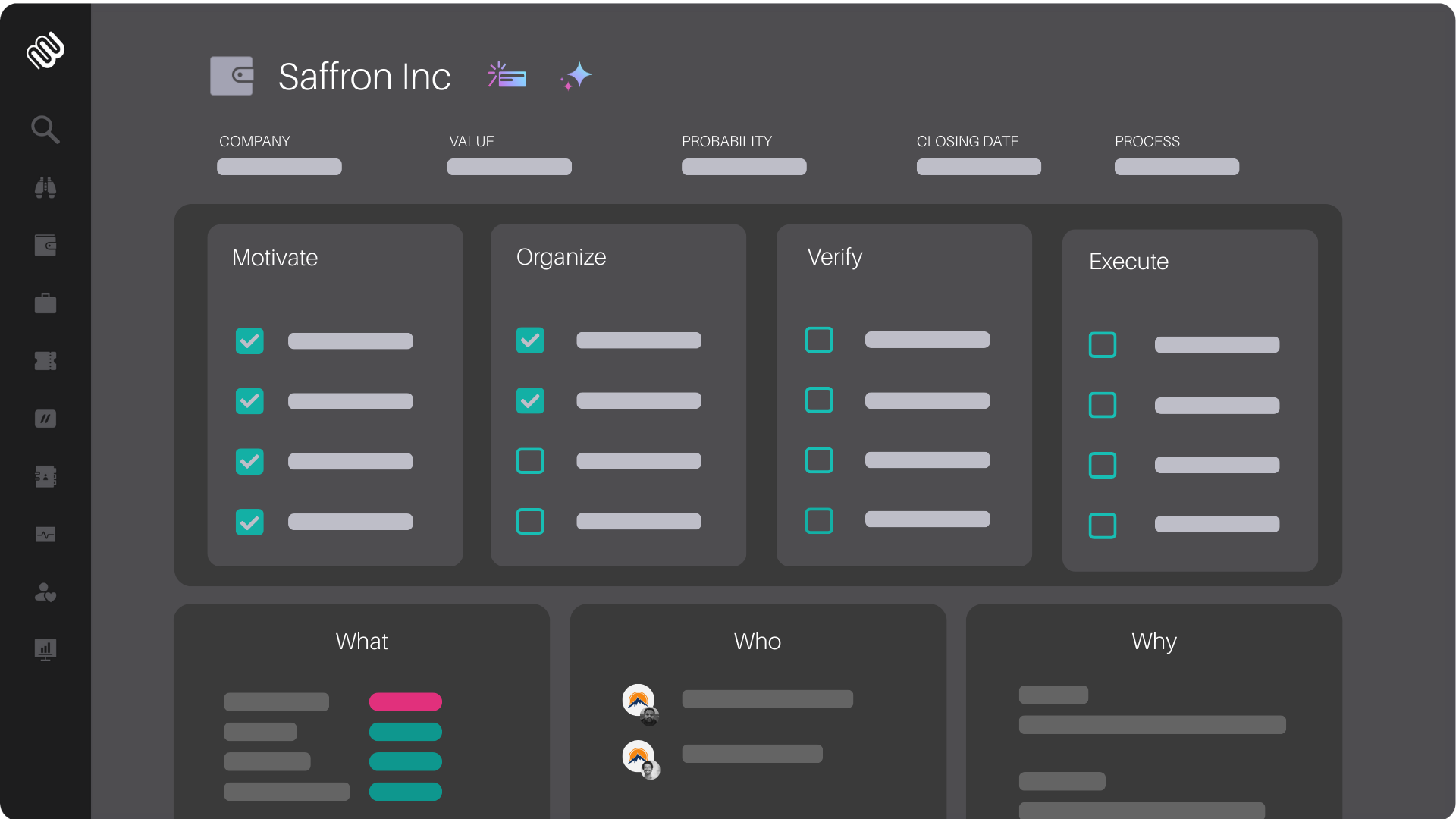Click the Closing Date field value
The image size is (1456, 819).
tap(978, 167)
